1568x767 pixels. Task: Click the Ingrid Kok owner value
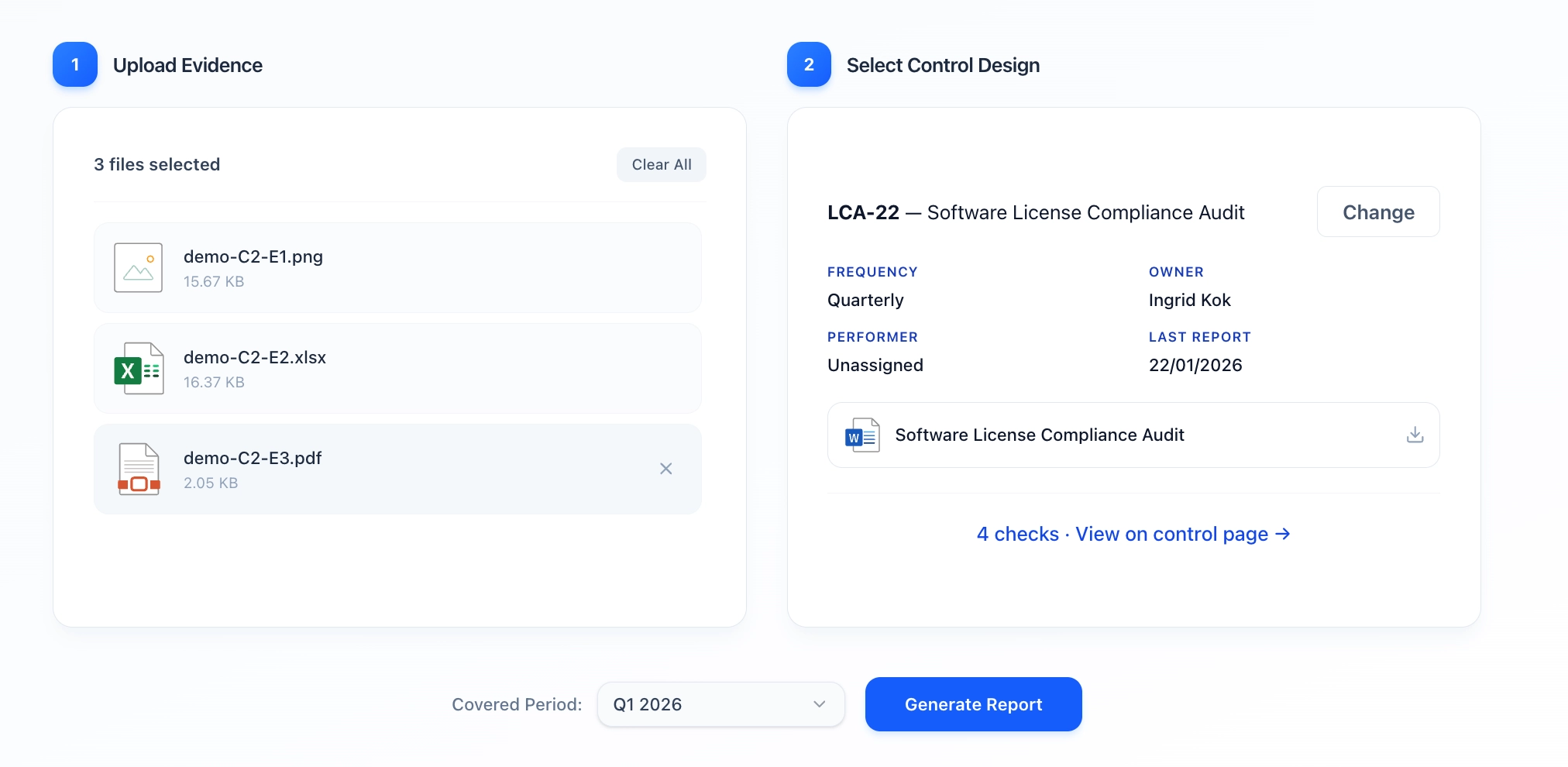click(1189, 301)
